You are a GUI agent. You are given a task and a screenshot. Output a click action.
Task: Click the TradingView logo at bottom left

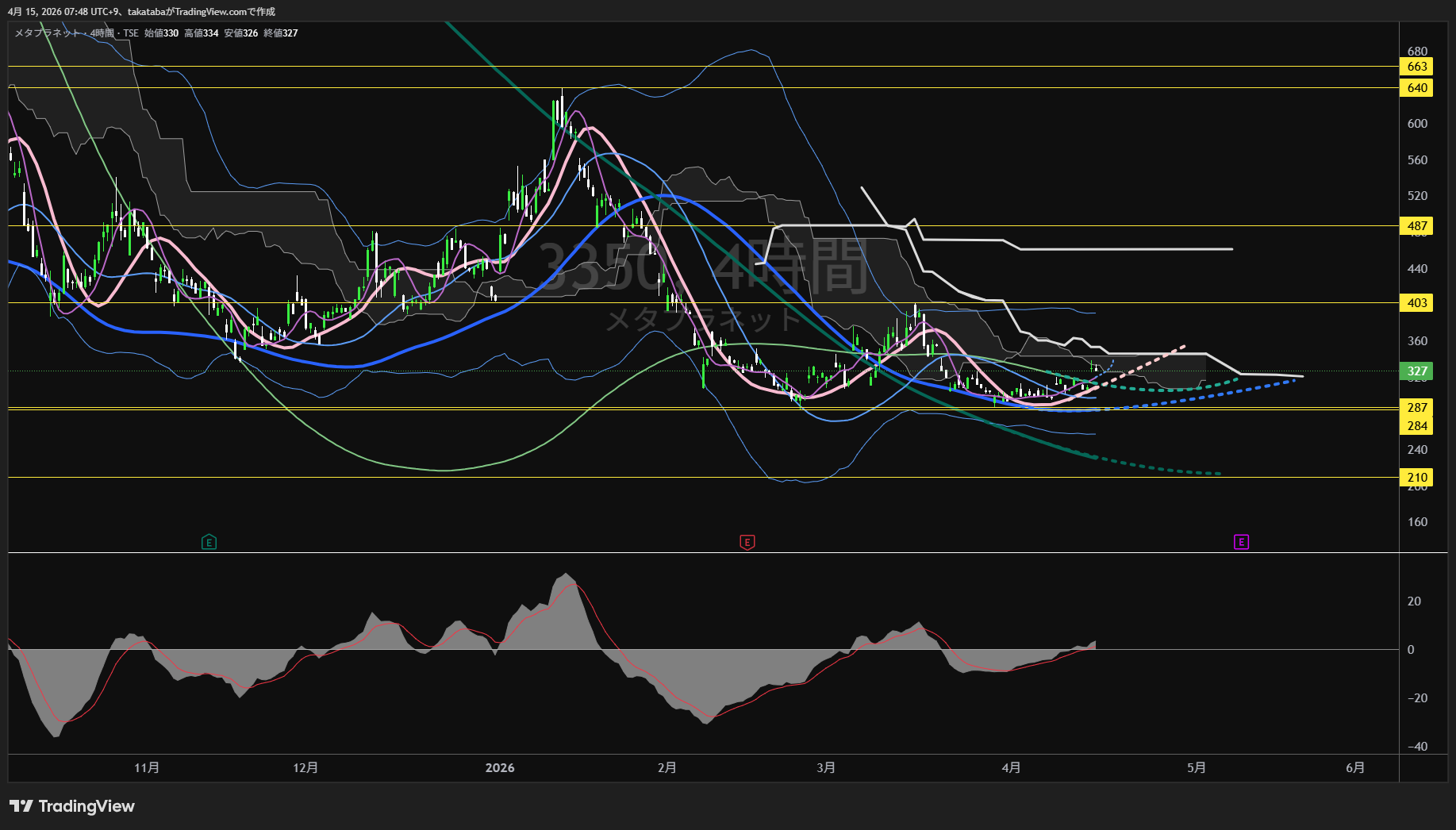pyautogui.click(x=72, y=806)
